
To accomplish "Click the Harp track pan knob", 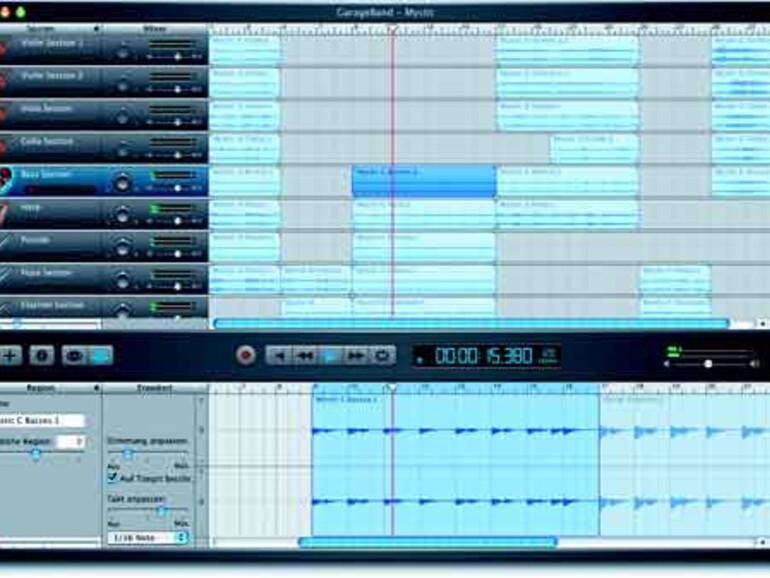I will [122, 215].
